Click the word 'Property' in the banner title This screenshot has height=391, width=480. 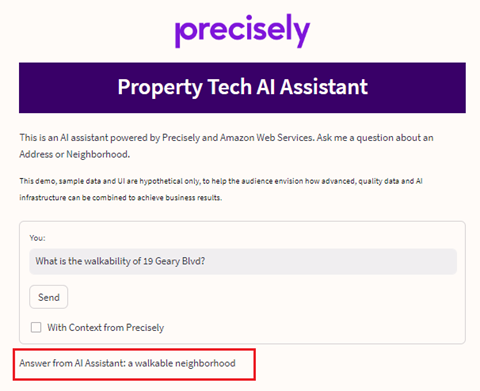[x=160, y=88]
